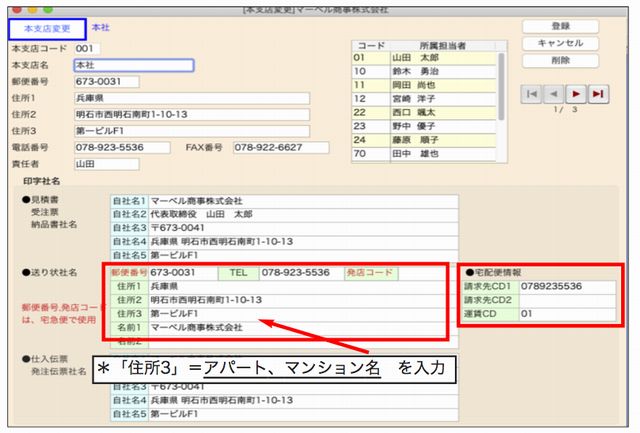640x433 pixels.
Task: Click the 本支店名 input field
Action: pos(132,65)
